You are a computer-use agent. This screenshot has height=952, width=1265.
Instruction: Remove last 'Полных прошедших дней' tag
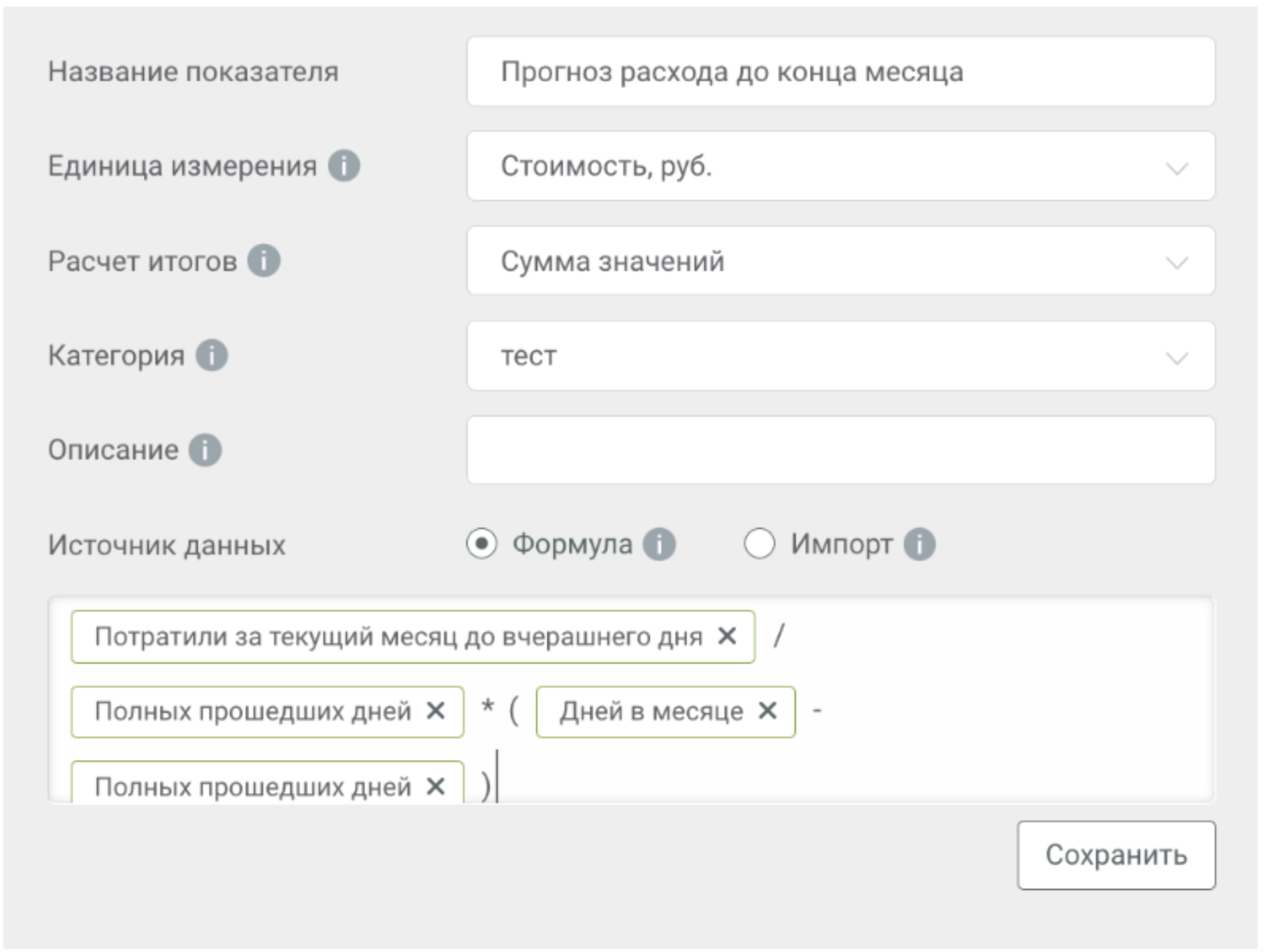point(435,786)
